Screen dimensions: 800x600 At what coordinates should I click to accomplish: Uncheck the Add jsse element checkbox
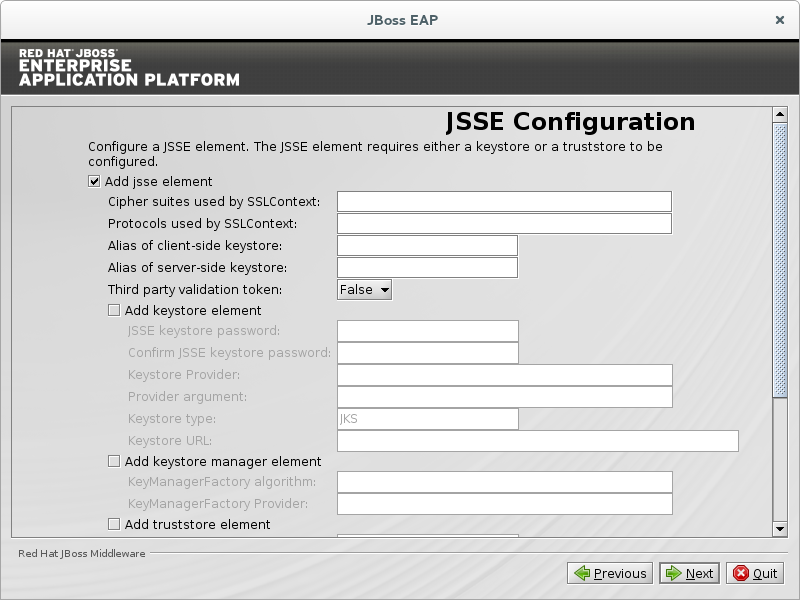(x=95, y=181)
